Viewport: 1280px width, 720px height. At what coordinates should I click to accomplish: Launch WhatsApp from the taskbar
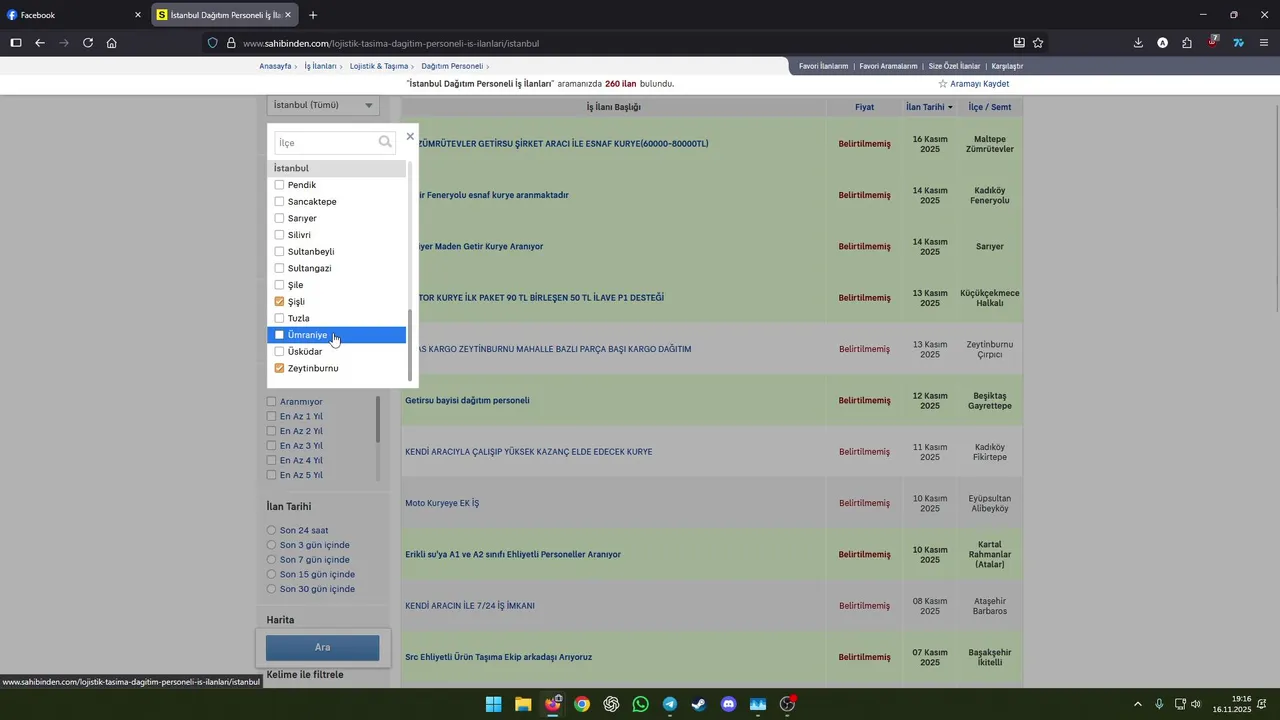(x=641, y=704)
